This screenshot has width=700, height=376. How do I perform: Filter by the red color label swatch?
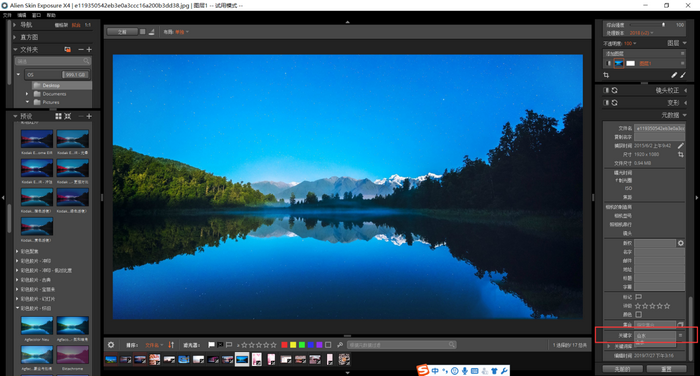284,345
